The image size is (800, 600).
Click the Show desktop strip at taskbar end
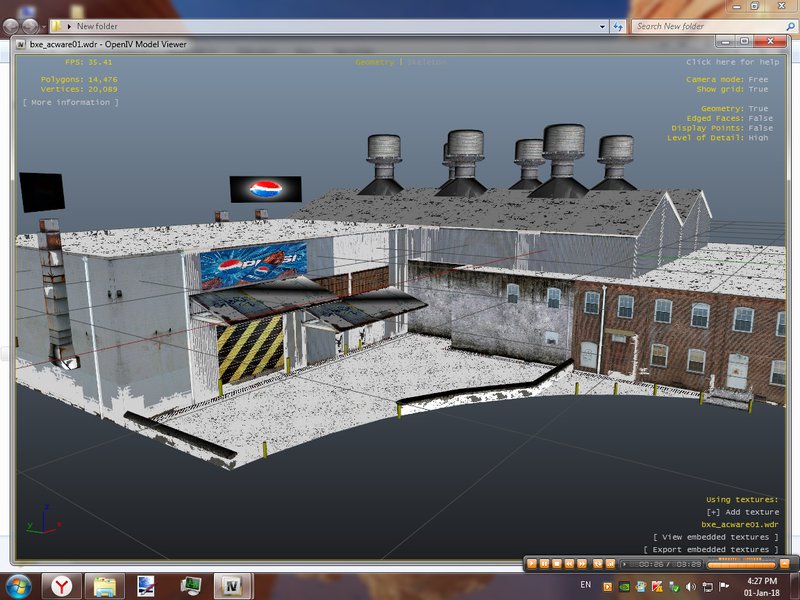(796, 586)
